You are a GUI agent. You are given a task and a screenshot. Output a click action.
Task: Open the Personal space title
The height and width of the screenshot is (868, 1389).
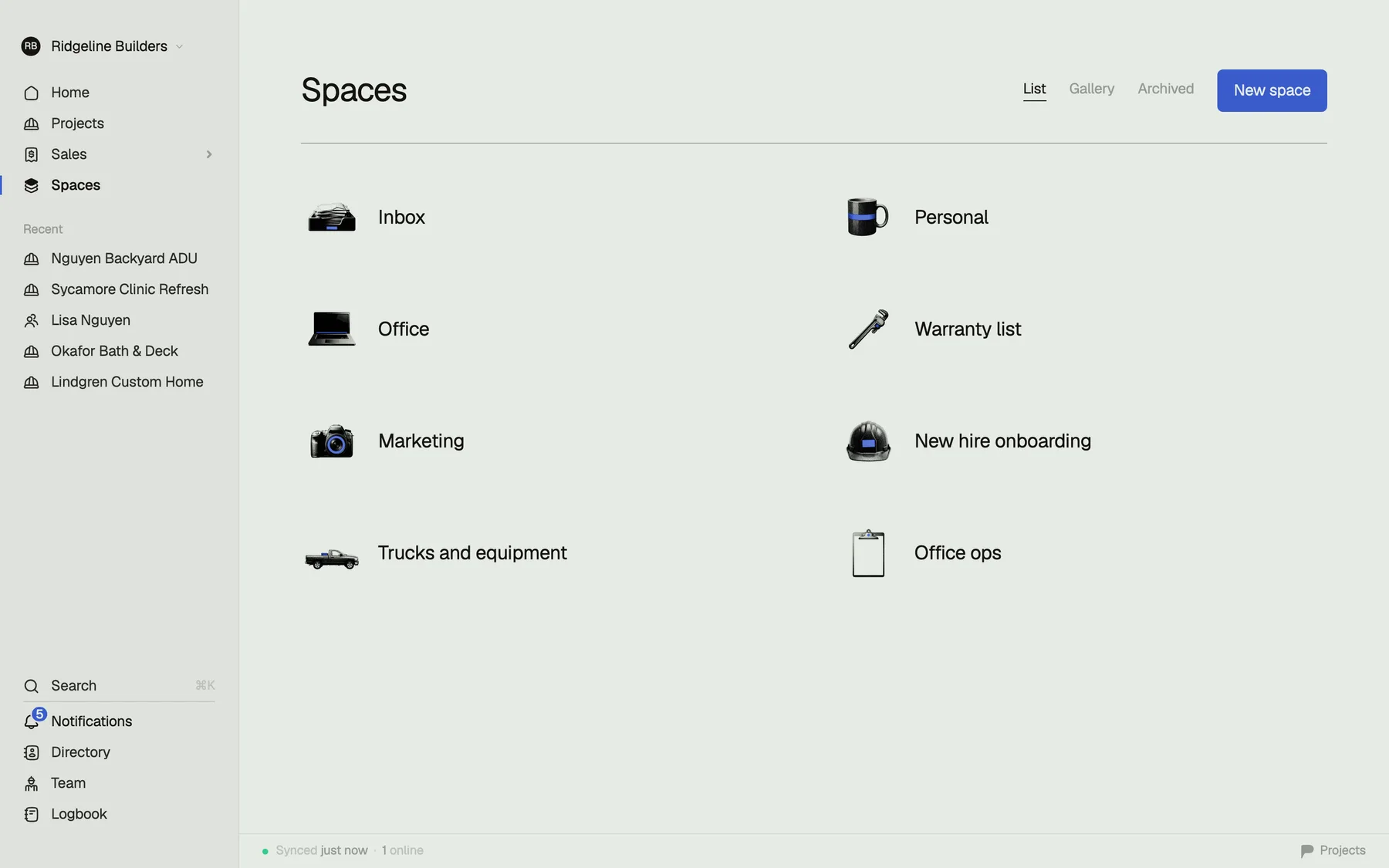pyautogui.click(x=951, y=218)
